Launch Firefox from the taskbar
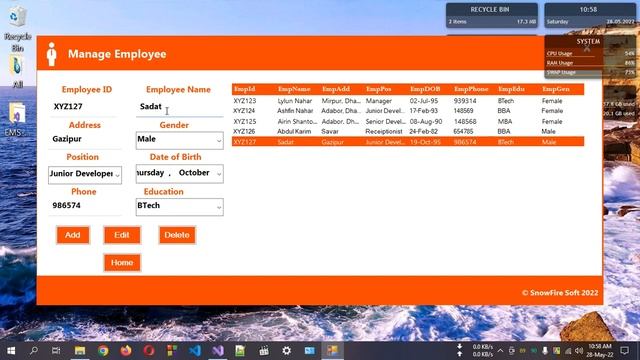Screen dimensions: 640x360 pyautogui.click(x=126, y=351)
